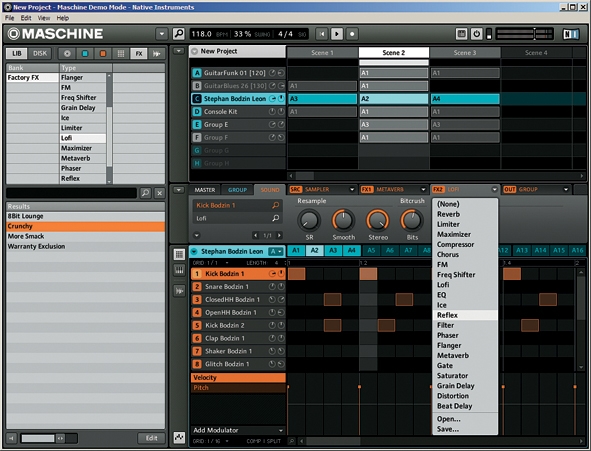Select the FX browser filter button

(139, 54)
